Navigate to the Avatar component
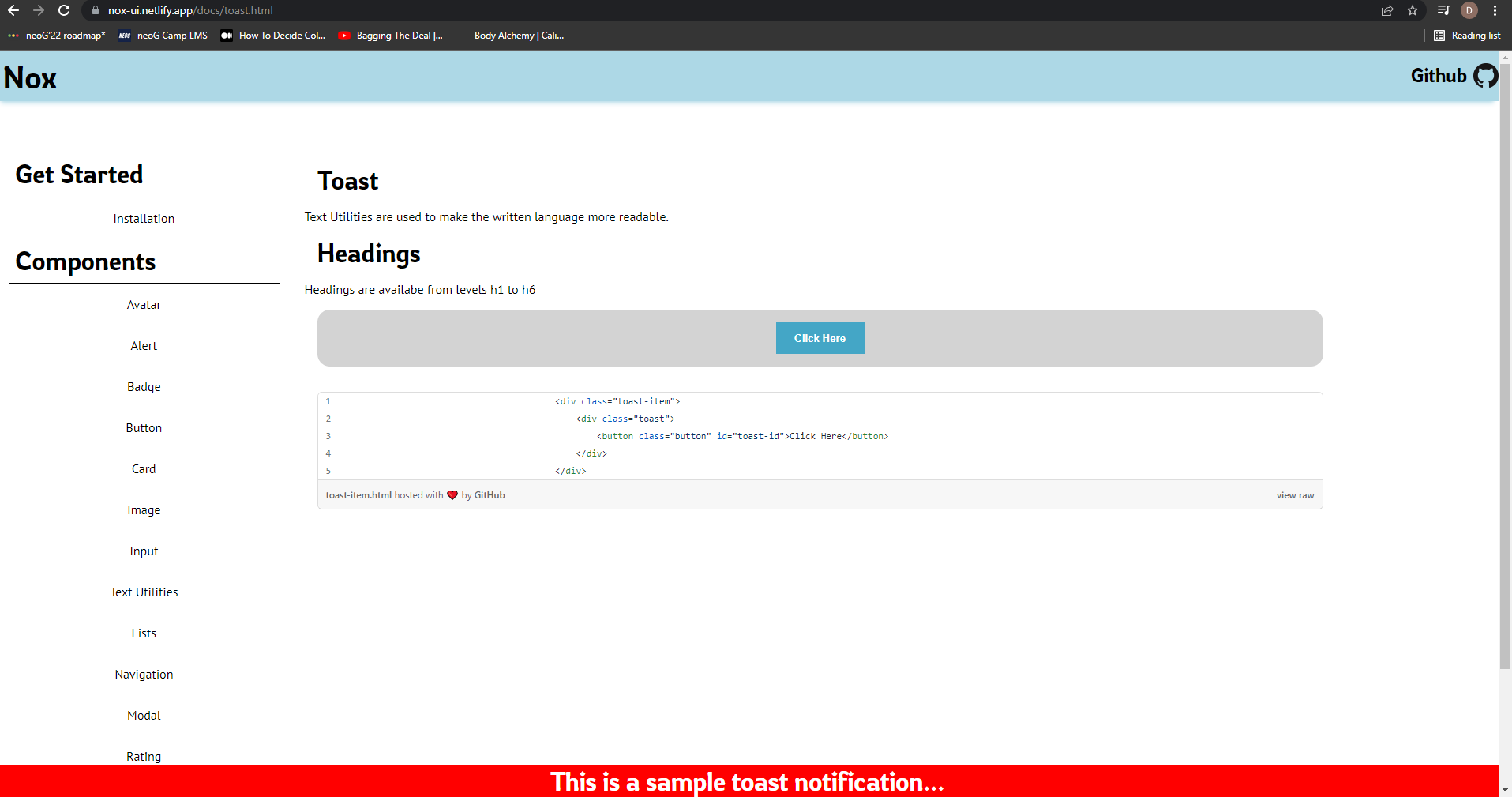Image resolution: width=1512 pixels, height=797 pixels. click(x=144, y=305)
